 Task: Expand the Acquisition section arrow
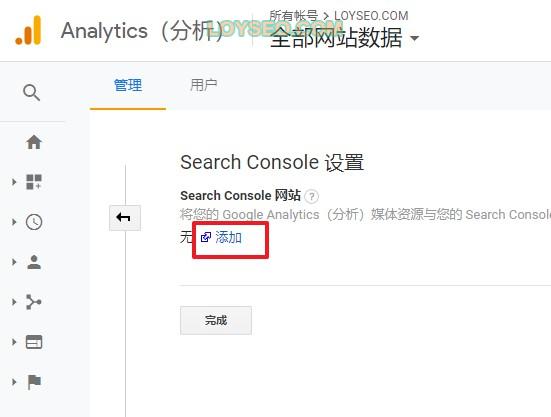click(x=14, y=302)
